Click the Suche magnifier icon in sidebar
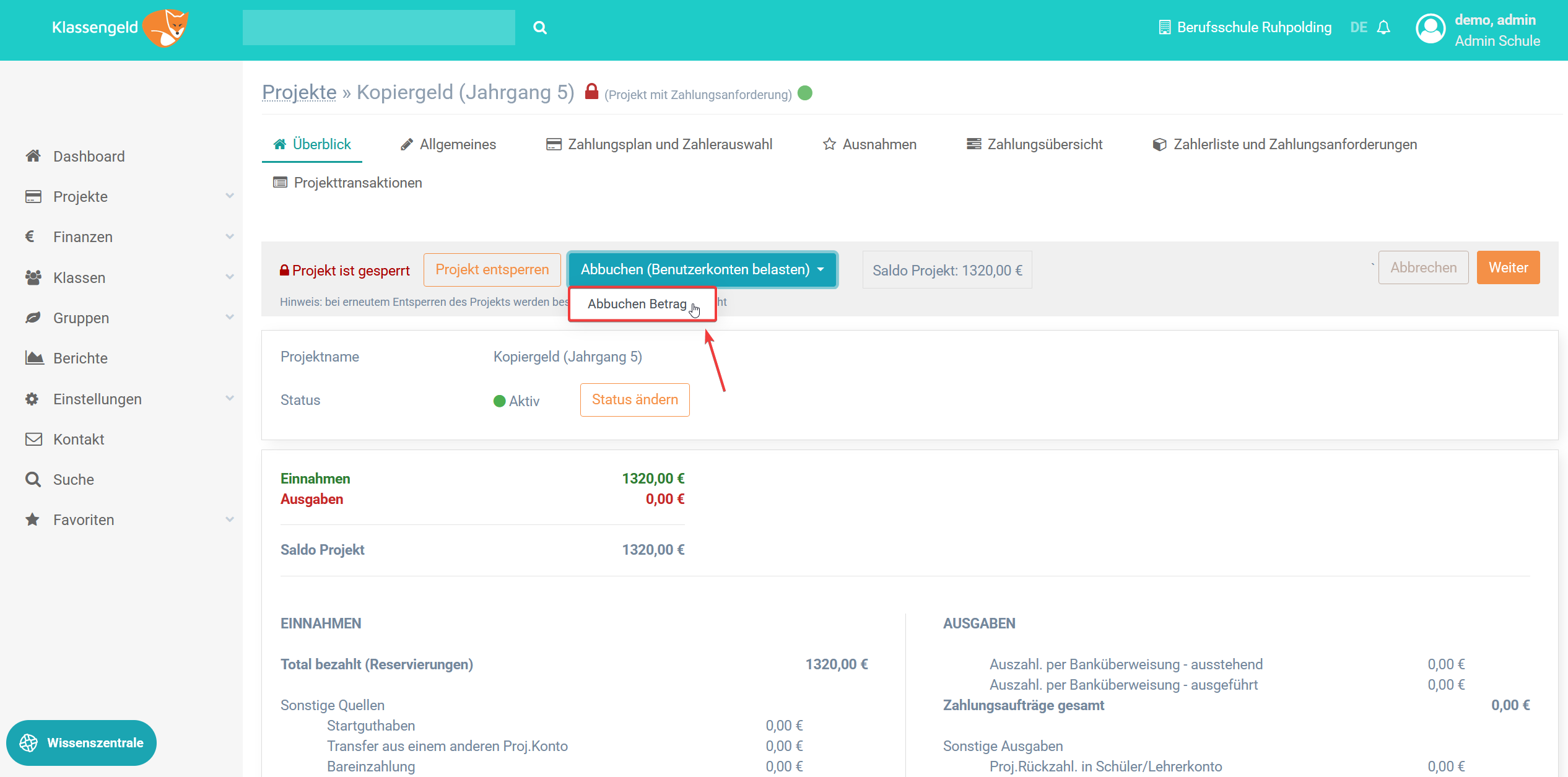 pyautogui.click(x=33, y=479)
